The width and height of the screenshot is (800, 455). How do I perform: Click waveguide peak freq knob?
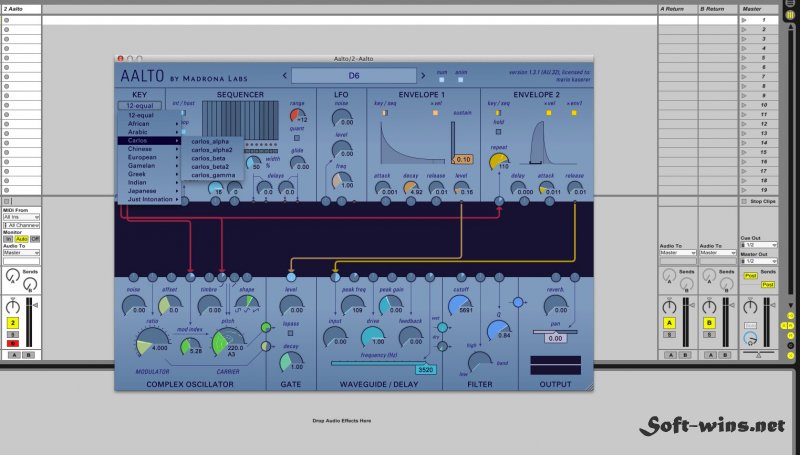[353, 306]
